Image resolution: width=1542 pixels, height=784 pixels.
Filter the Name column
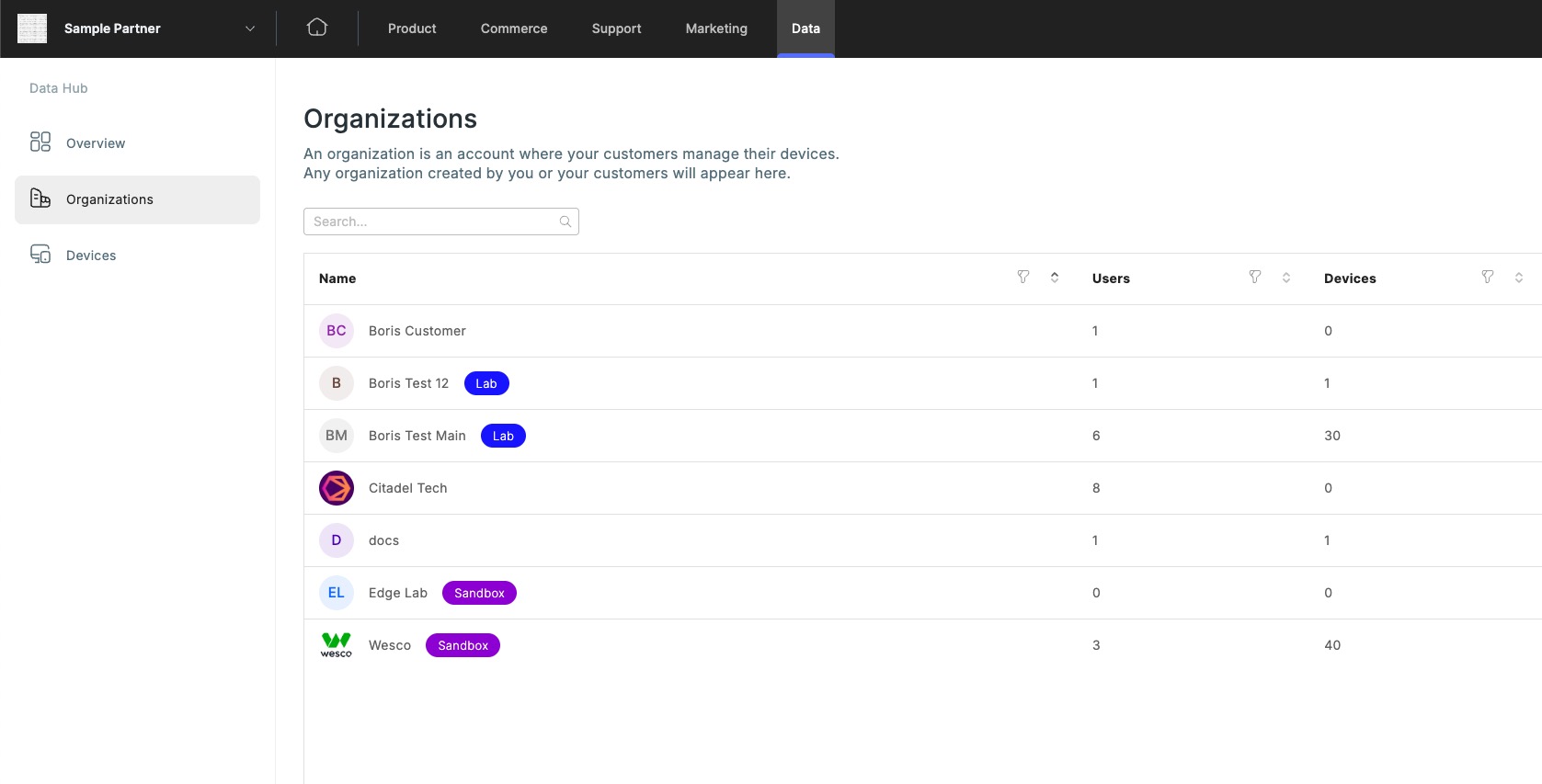(1023, 277)
